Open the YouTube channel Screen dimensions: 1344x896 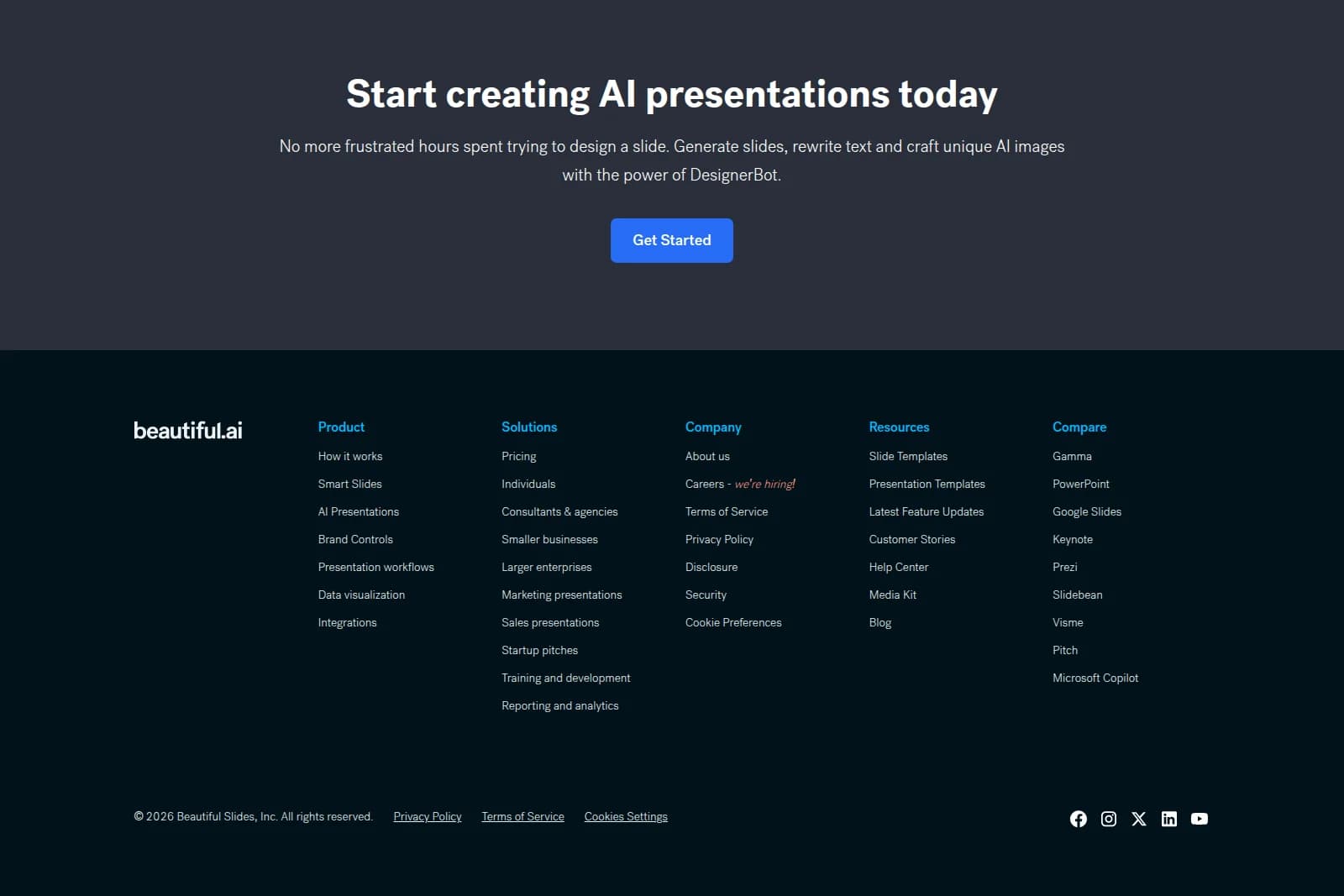1200,819
